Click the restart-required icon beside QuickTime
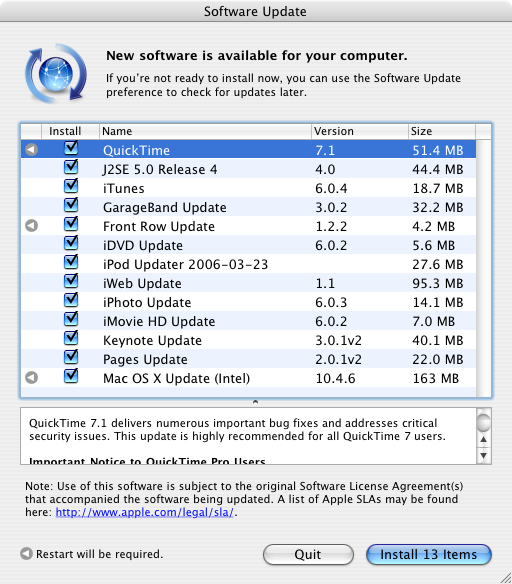 click(x=32, y=150)
